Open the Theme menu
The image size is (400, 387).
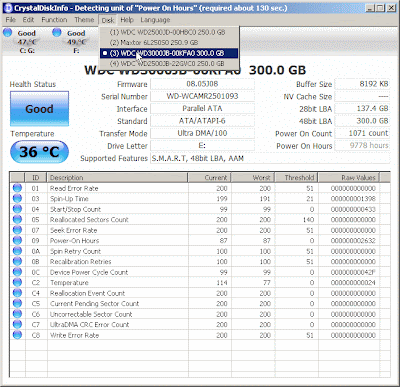(x=84, y=20)
